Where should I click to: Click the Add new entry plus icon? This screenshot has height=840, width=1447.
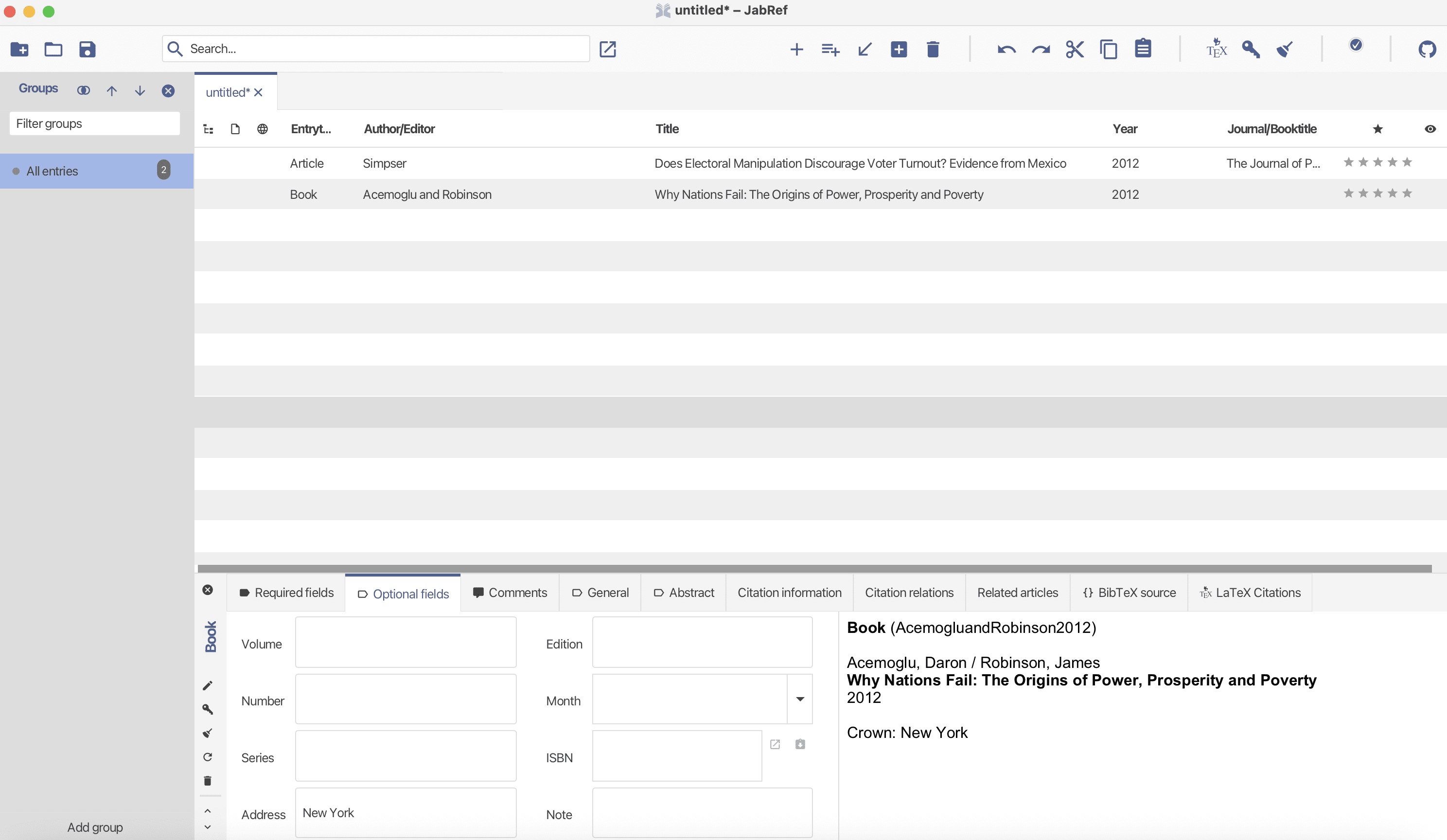coord(796,50)
